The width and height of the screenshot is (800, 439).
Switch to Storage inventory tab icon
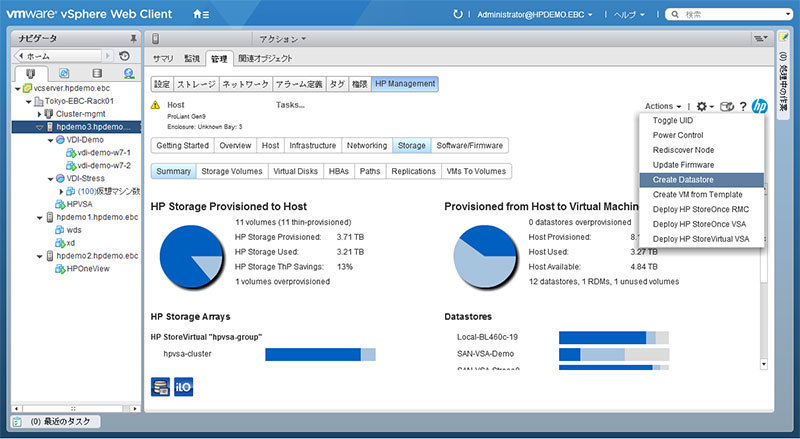[x=97, y=74]
